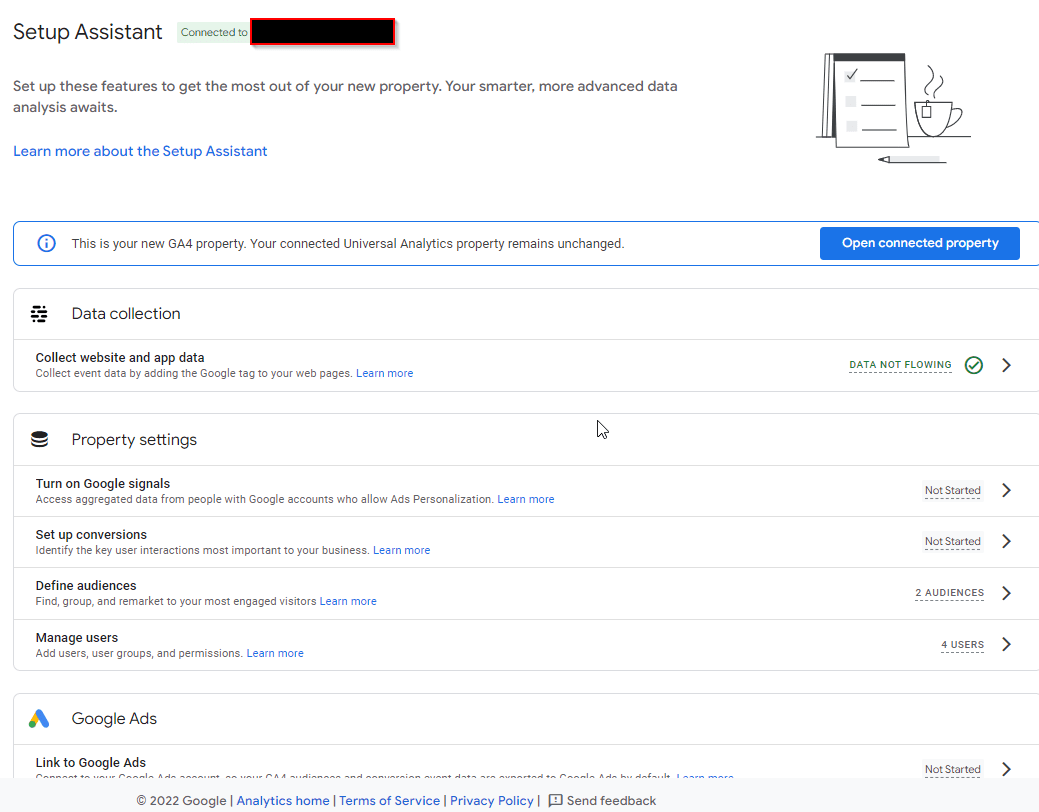The height and width of the screenshot is (812, 1039).
Task: Click the Property settings section heading
Action: (134, 439)
